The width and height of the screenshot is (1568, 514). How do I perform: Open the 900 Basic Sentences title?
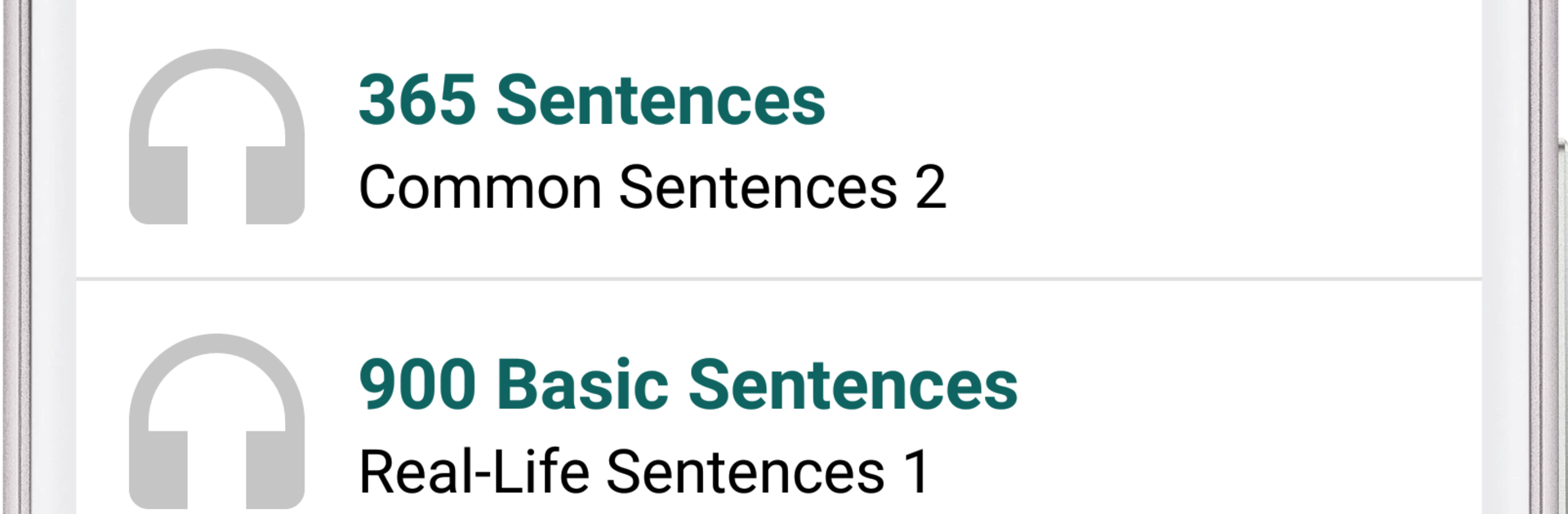pyautogui.click(x=688, y=385)
